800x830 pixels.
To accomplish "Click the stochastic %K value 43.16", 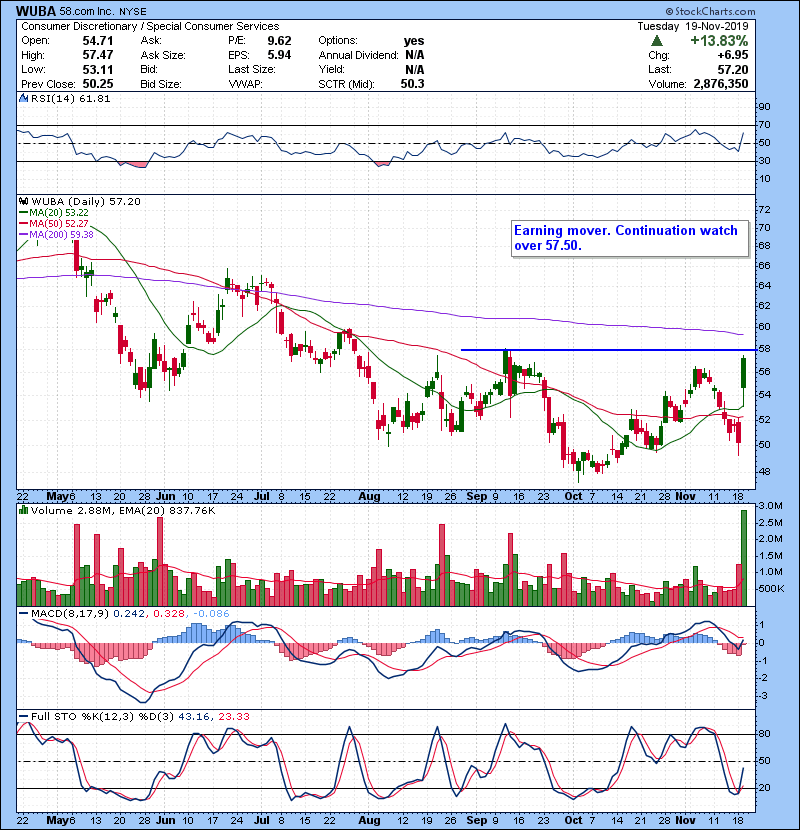I will point(194,717).
